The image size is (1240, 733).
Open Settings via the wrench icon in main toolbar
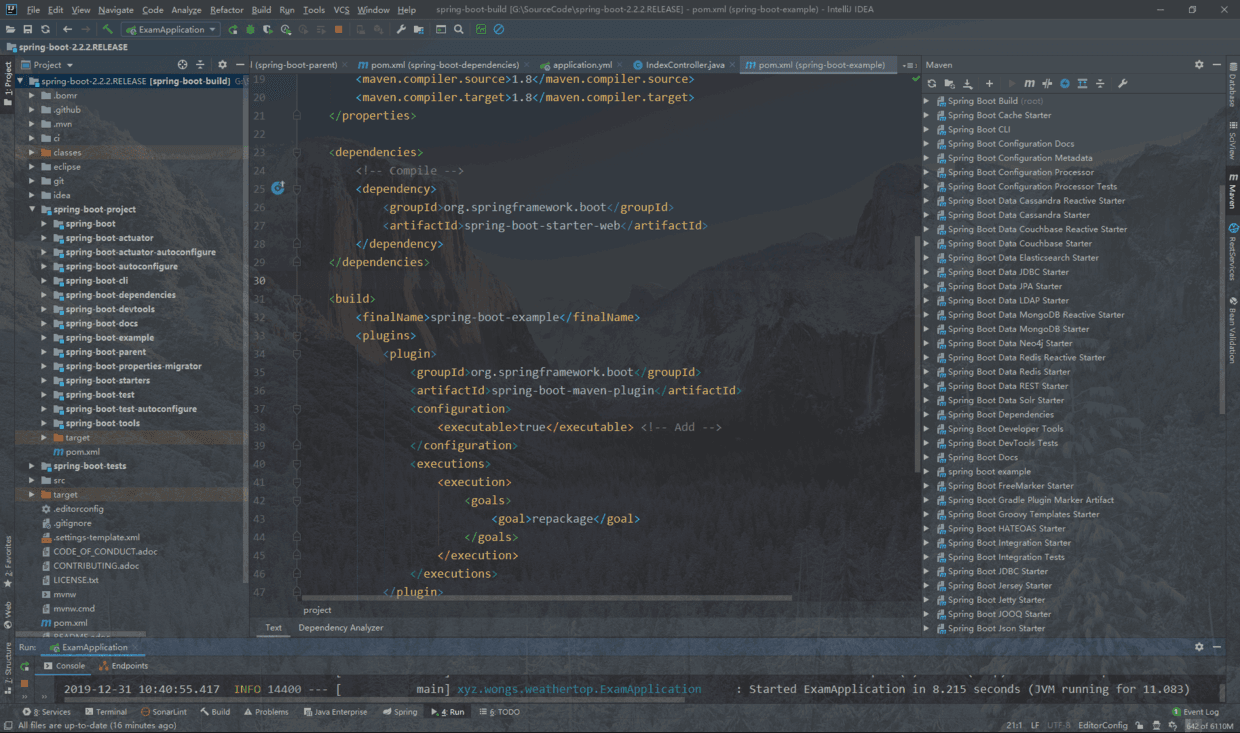[401, 29]
